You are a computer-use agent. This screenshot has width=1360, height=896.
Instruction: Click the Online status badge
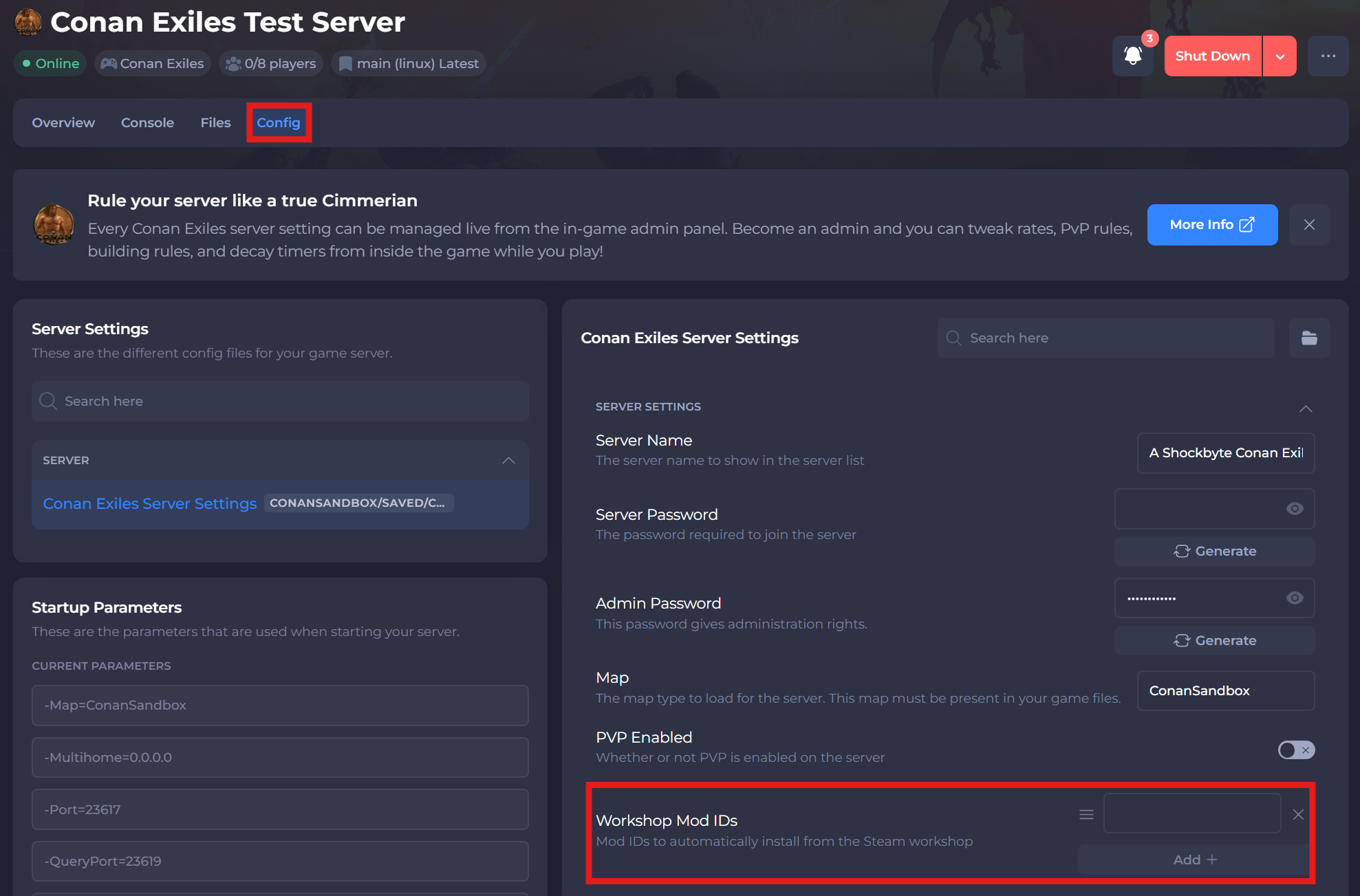pos(50,63)
